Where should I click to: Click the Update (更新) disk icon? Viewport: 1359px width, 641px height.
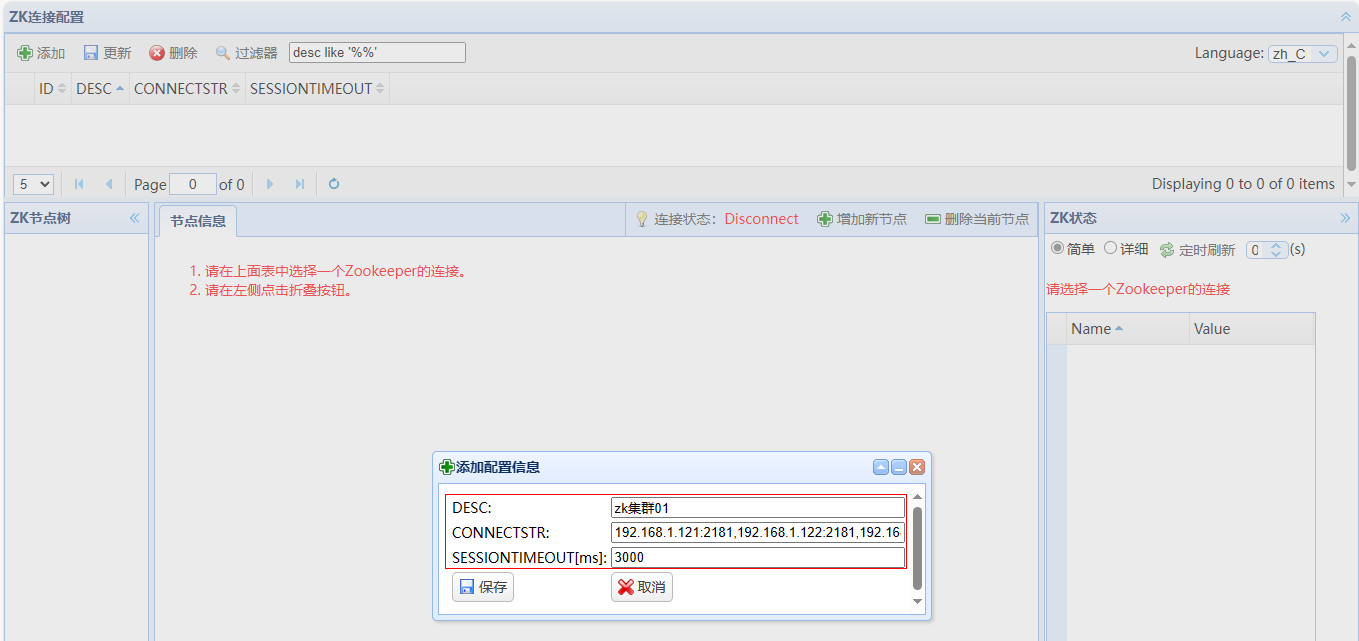tap(91, 53)
